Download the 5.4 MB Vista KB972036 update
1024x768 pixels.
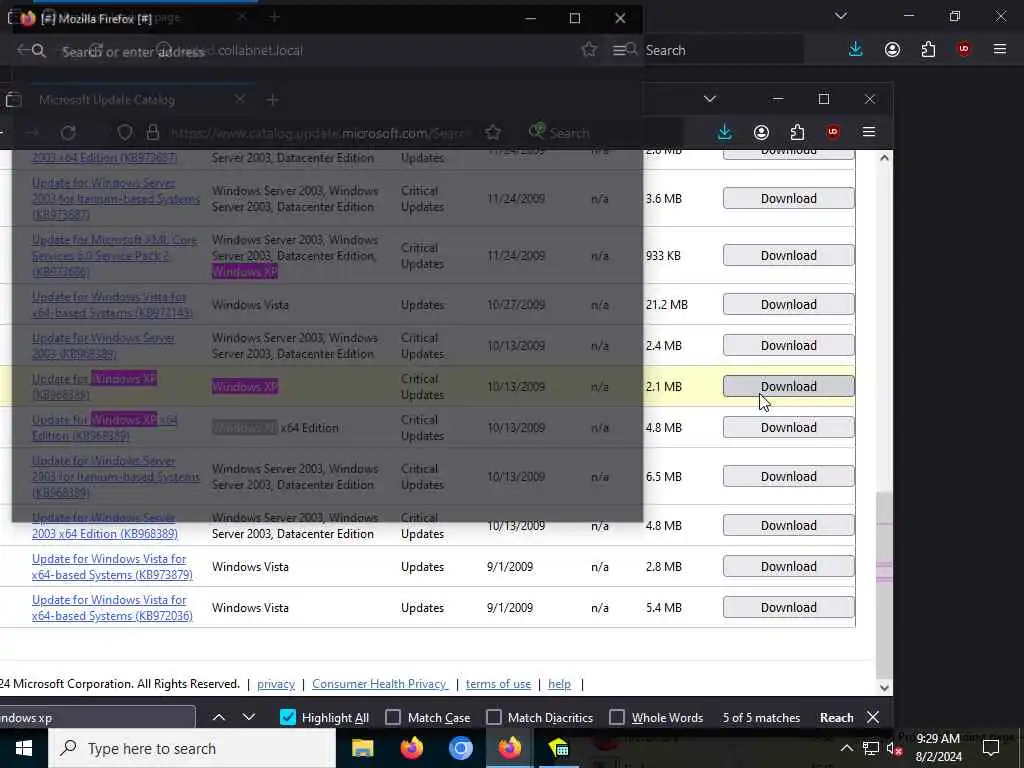[x=788, y=607]
